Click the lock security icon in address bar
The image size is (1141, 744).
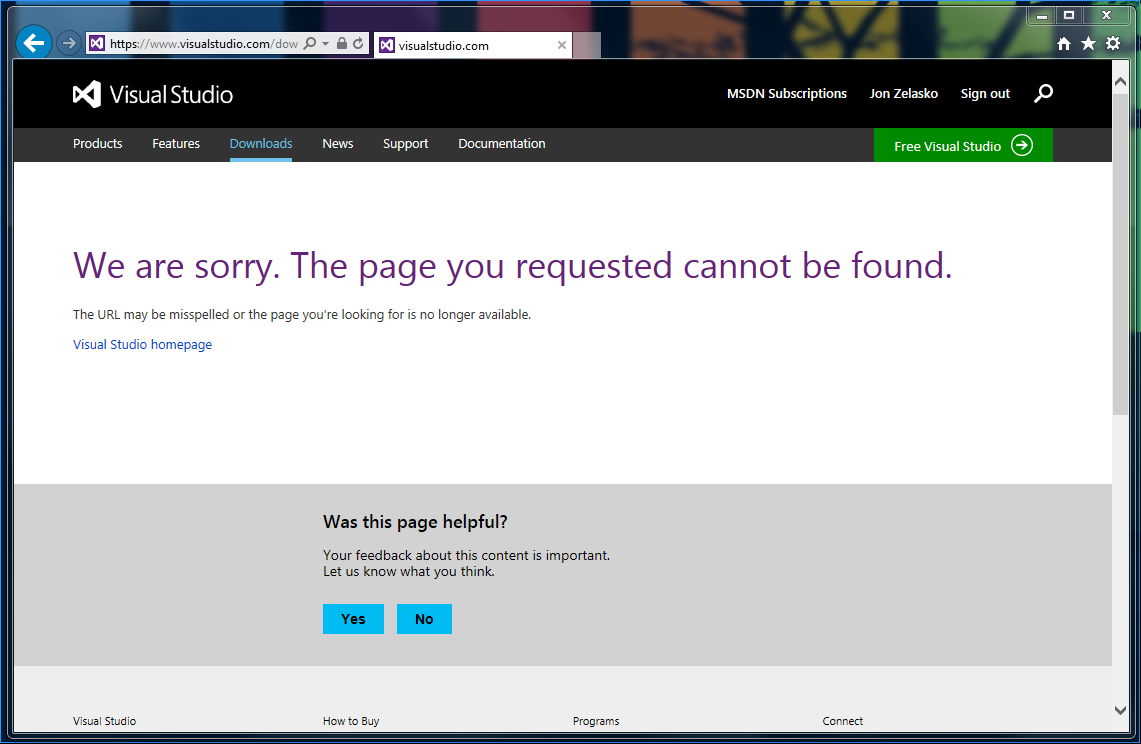(x=341, y=44)
